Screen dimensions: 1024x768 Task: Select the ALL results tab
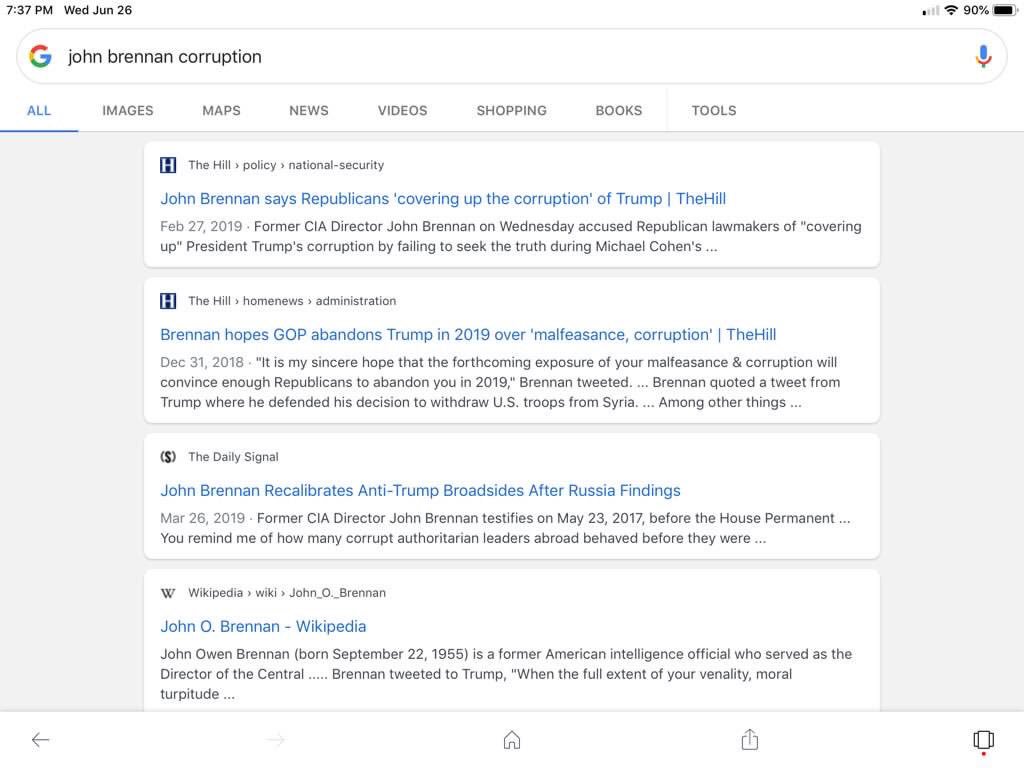39,110
